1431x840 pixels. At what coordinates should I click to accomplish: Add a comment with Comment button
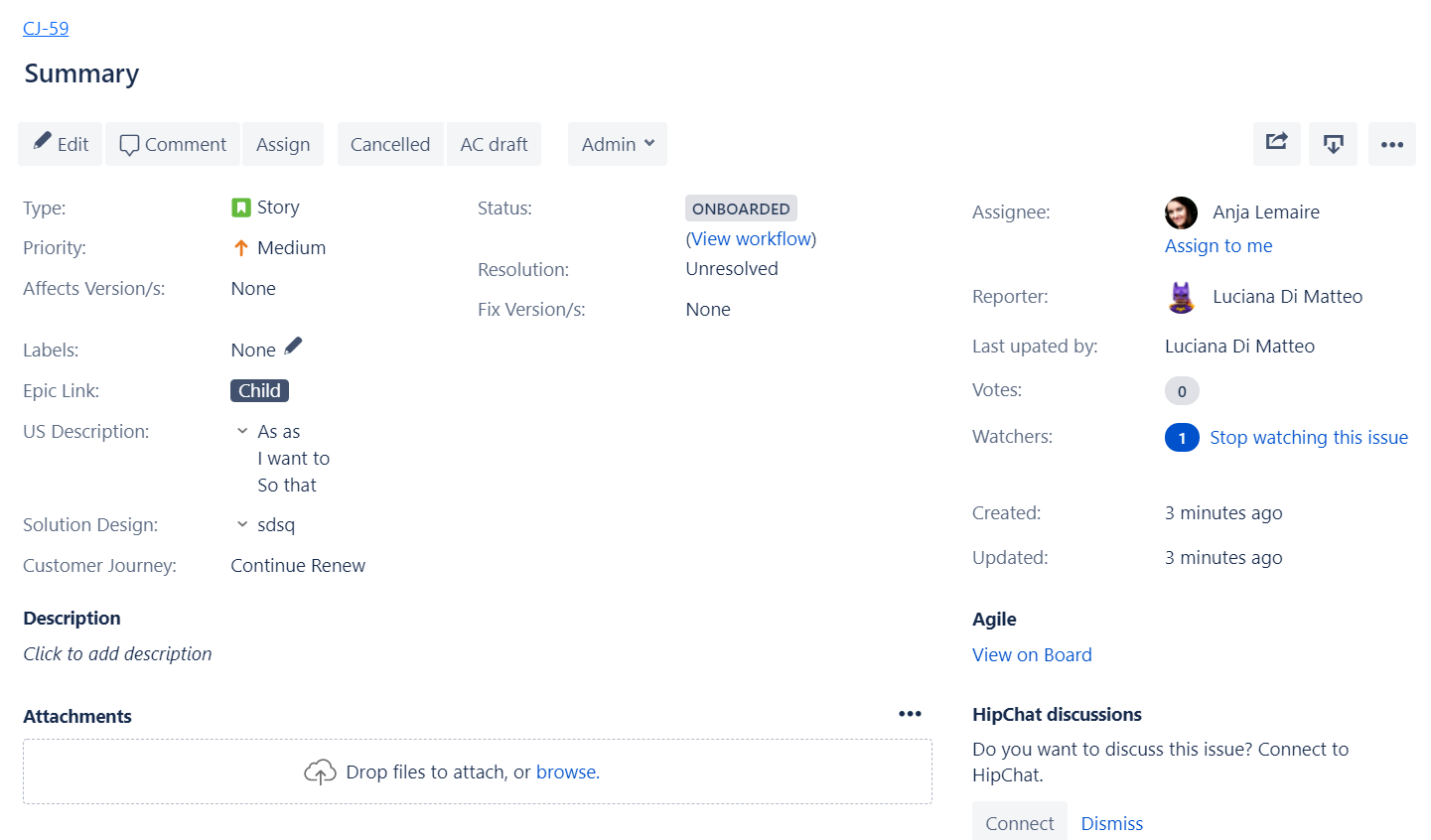tap(173, 144)
